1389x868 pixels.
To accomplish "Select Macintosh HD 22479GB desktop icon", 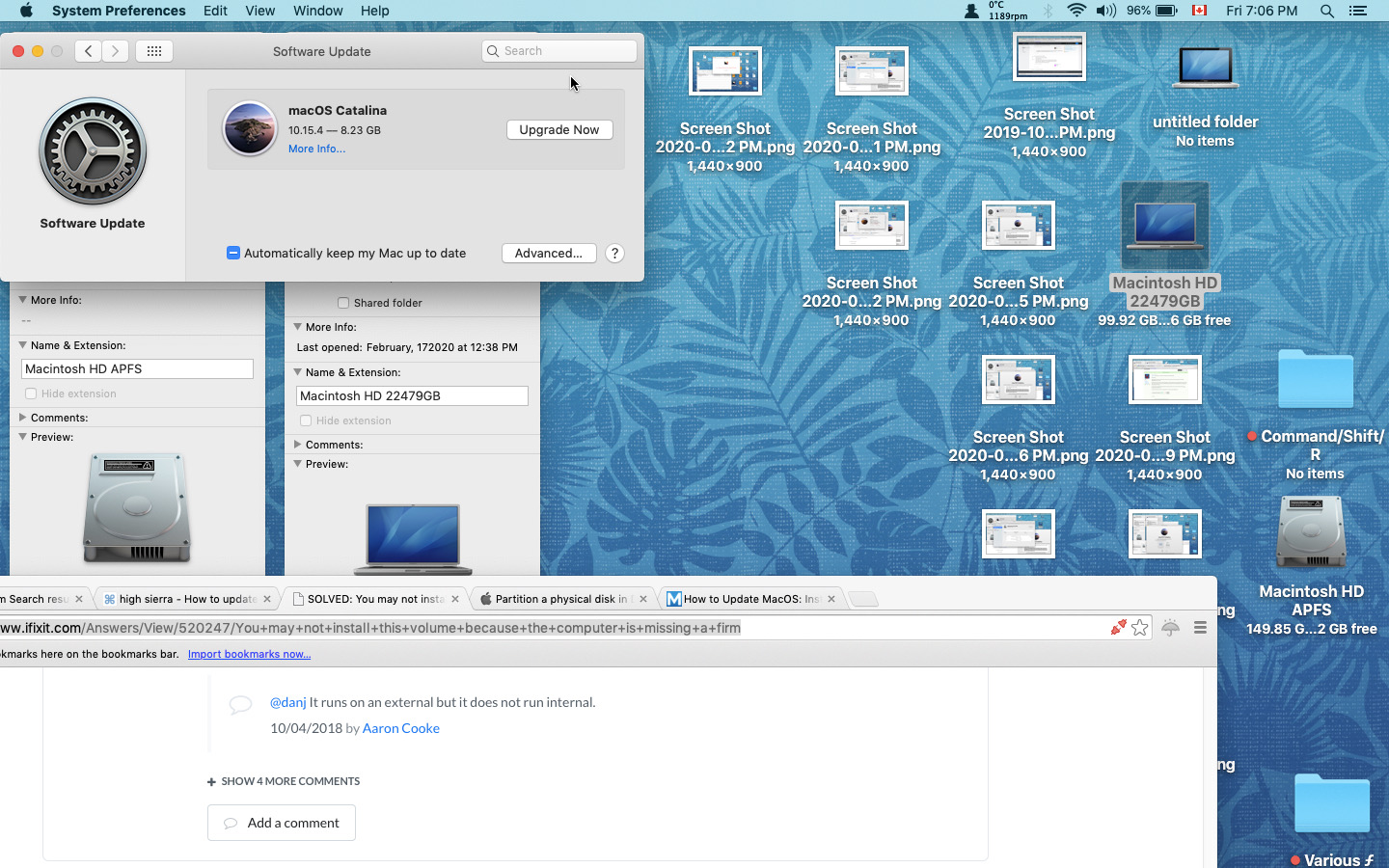I will click(x=1165, y=225).
